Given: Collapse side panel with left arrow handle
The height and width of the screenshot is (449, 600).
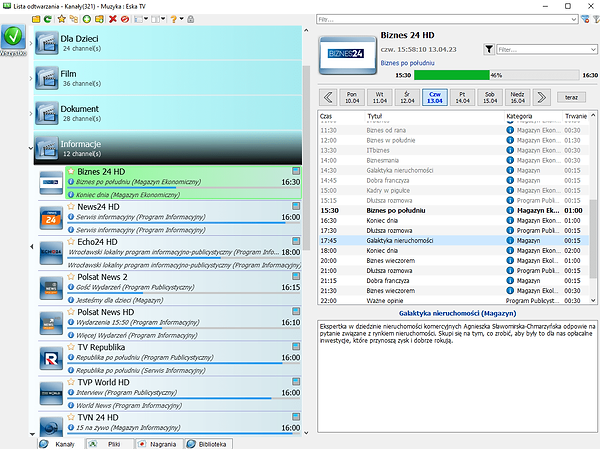Looking at the screenshot, I should tap(31, 247).
